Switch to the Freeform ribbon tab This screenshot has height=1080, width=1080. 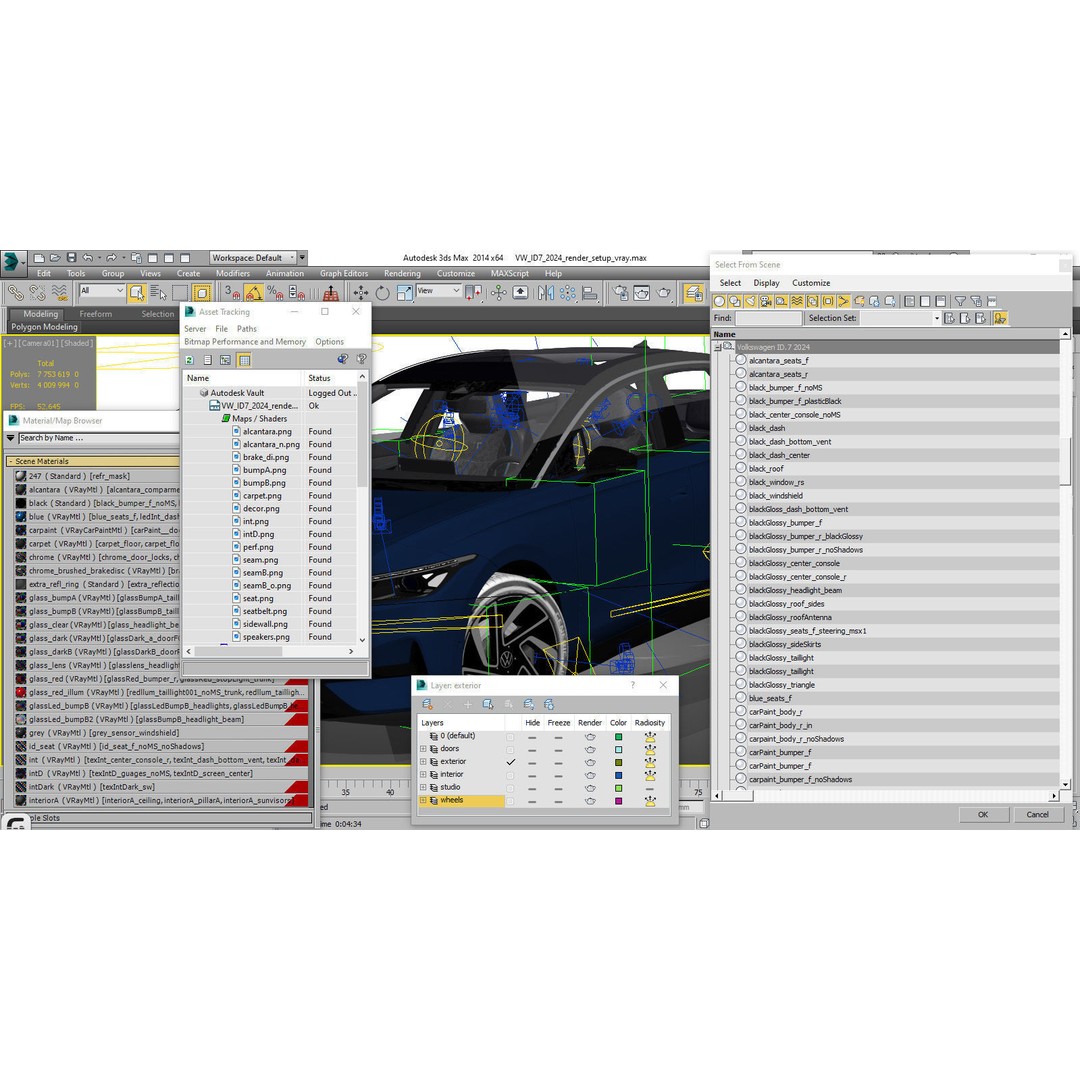pos(96,313)
